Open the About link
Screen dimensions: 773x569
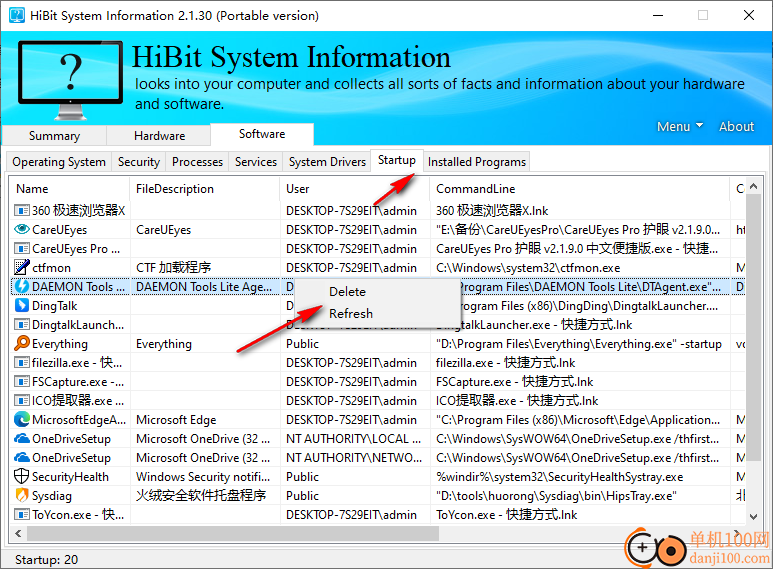[737, 127]
